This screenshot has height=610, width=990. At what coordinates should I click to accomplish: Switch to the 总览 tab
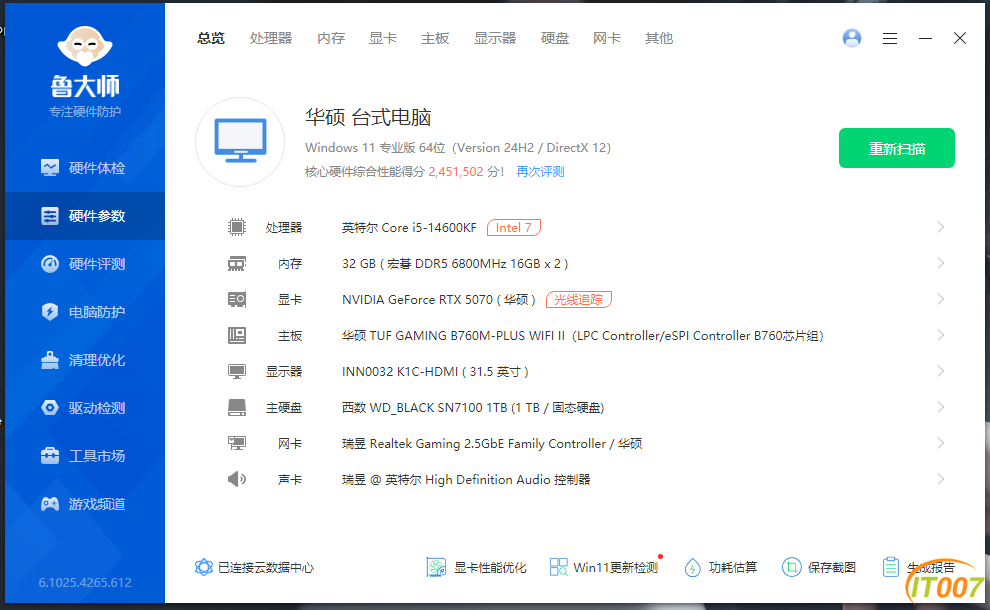point(211,39)
